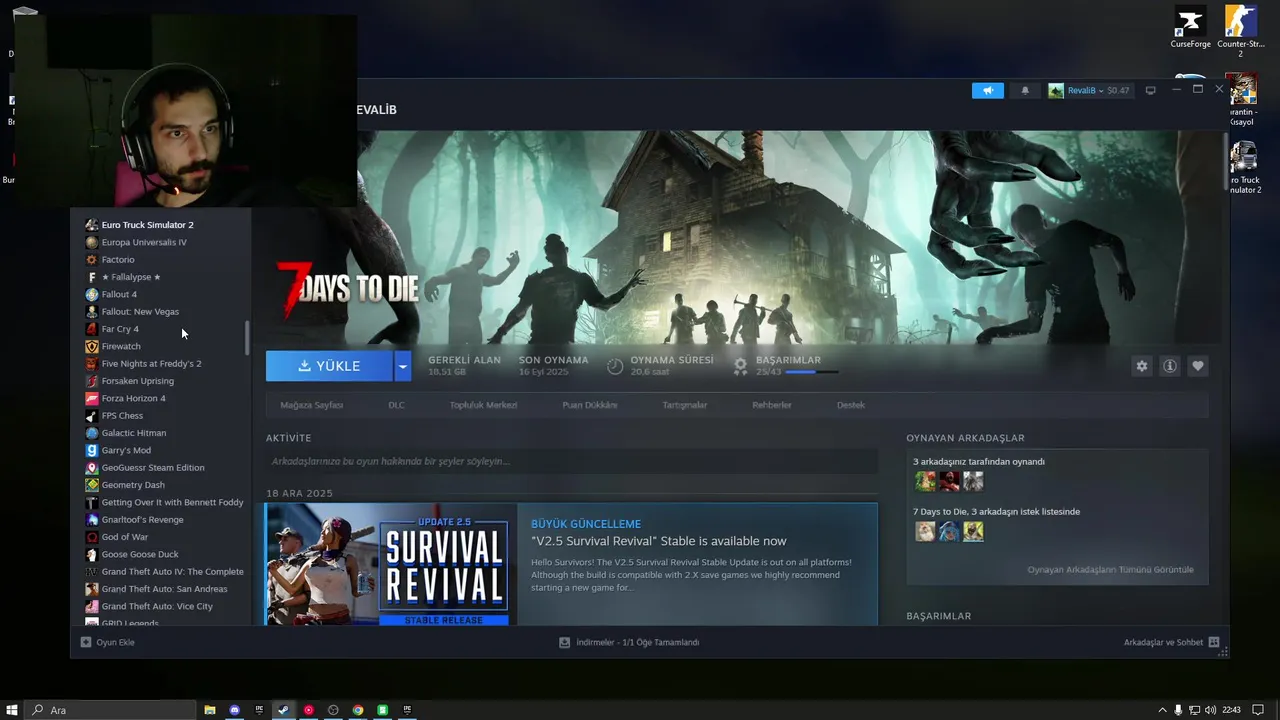Open the Tartışmalar tab

click(685, 405)
